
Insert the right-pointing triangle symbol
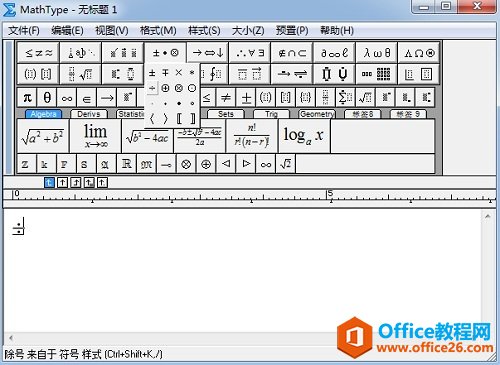coord(246,164)
